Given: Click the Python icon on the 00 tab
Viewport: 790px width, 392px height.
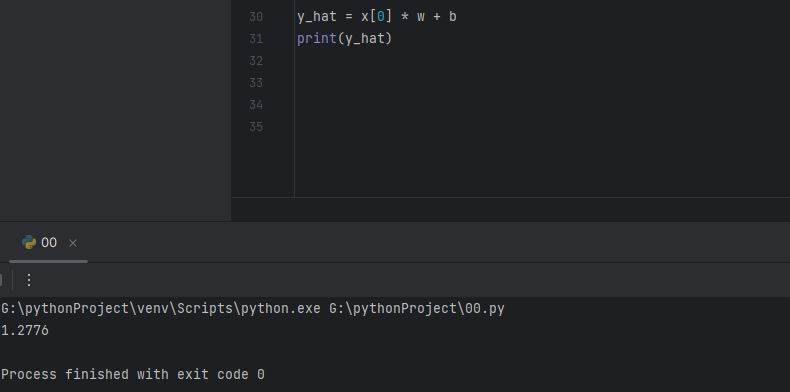Looking at the screenshot, I should click(x=29, y=242).
